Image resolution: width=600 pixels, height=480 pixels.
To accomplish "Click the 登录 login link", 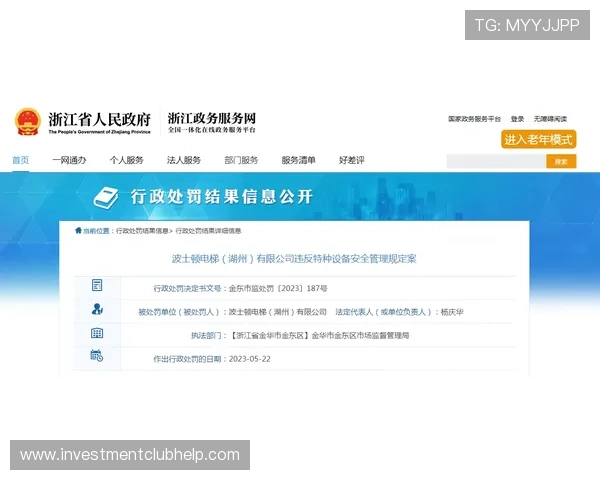I will tap(517, 119).
